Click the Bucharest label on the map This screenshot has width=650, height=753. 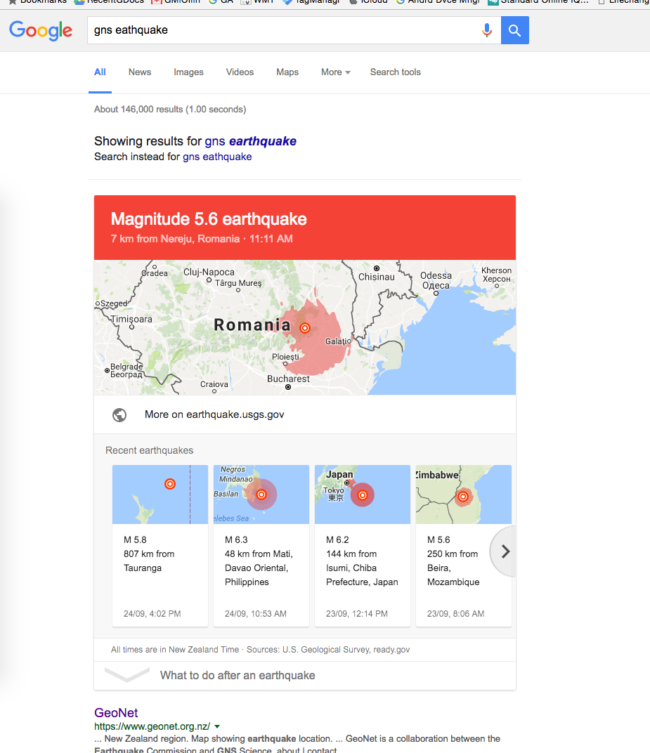pos(288,379)
